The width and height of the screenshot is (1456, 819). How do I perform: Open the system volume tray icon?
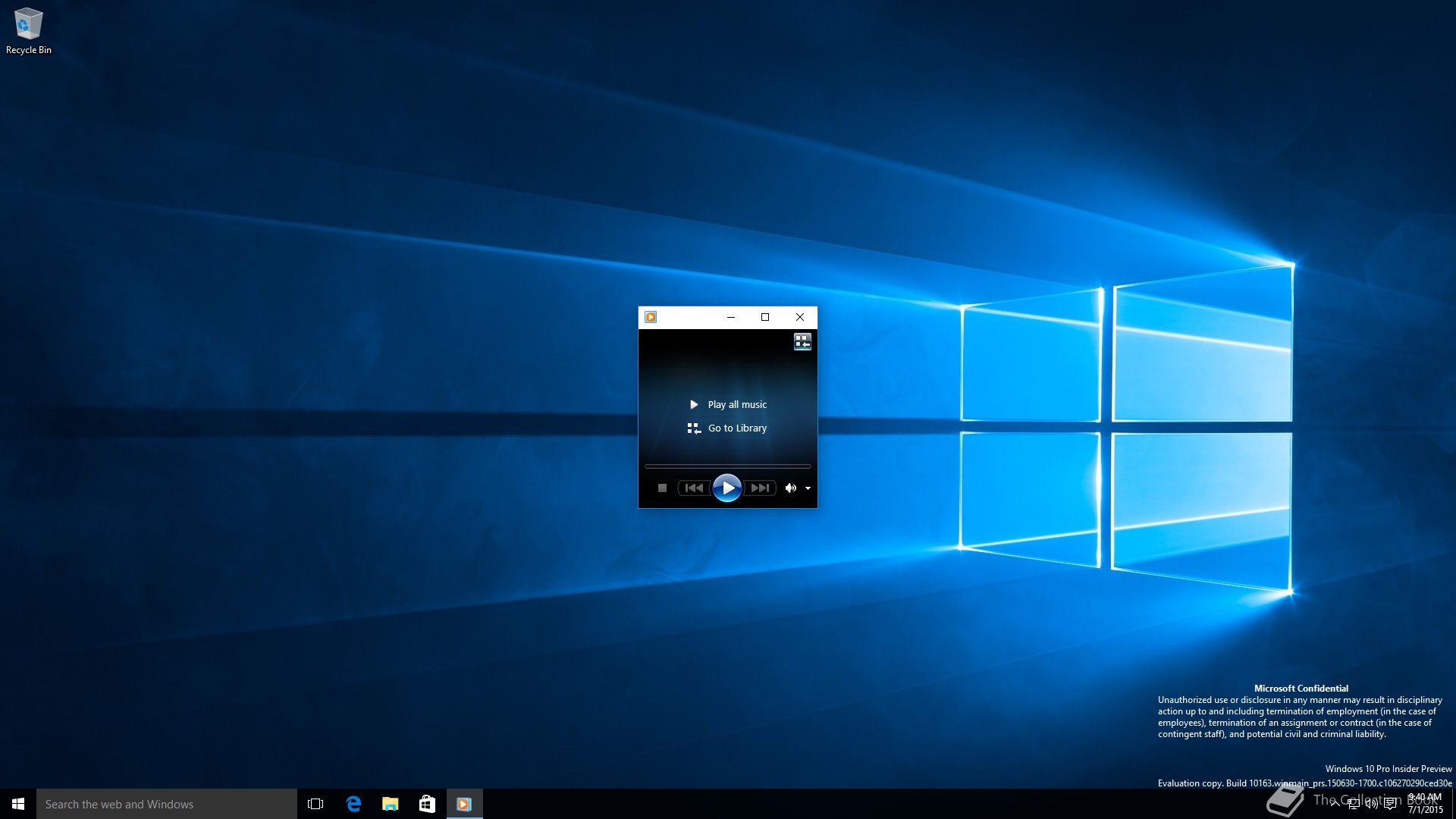coord(1372,804)
